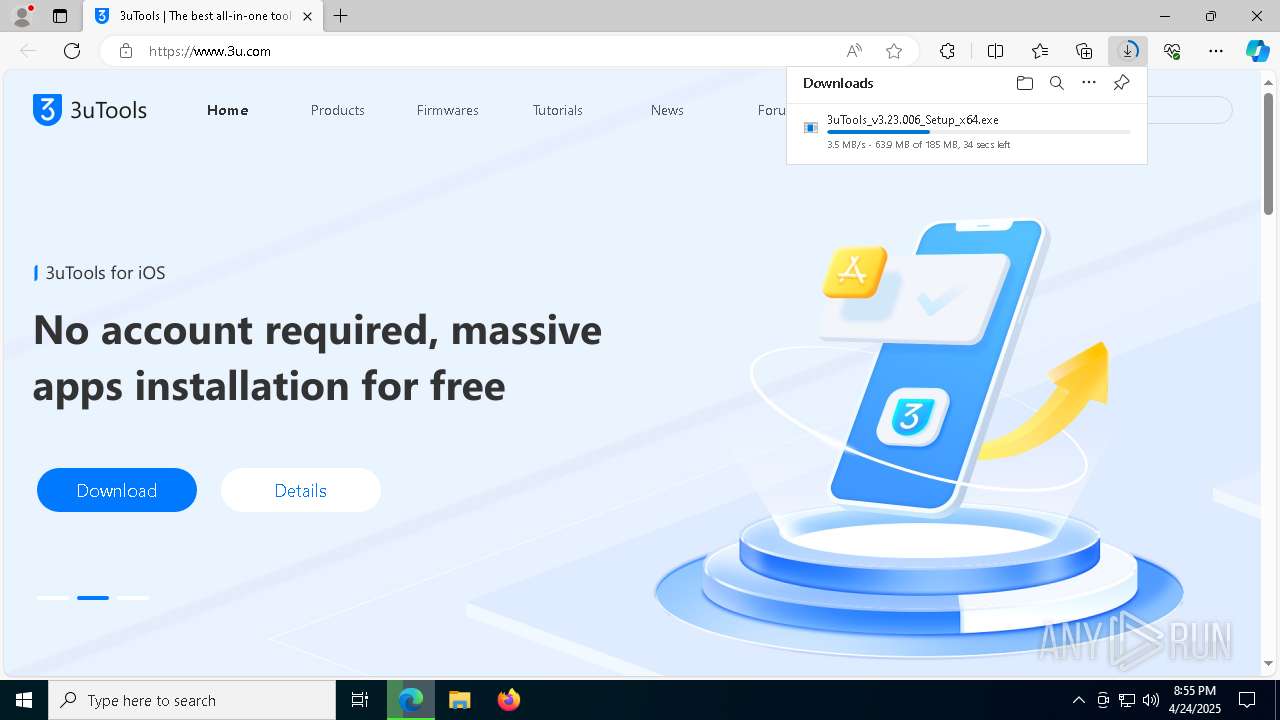Click the 3uTools logo icon
This screenshot has width=1280, height=720.
pyautogui.click(x=47, y=110)
